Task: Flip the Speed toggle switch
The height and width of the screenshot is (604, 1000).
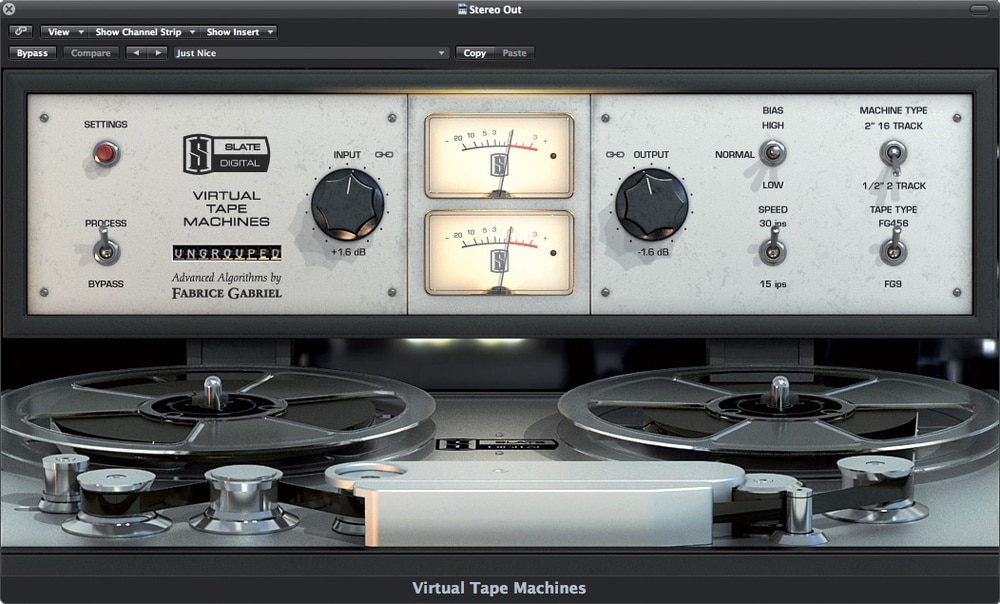Action: 772,247
